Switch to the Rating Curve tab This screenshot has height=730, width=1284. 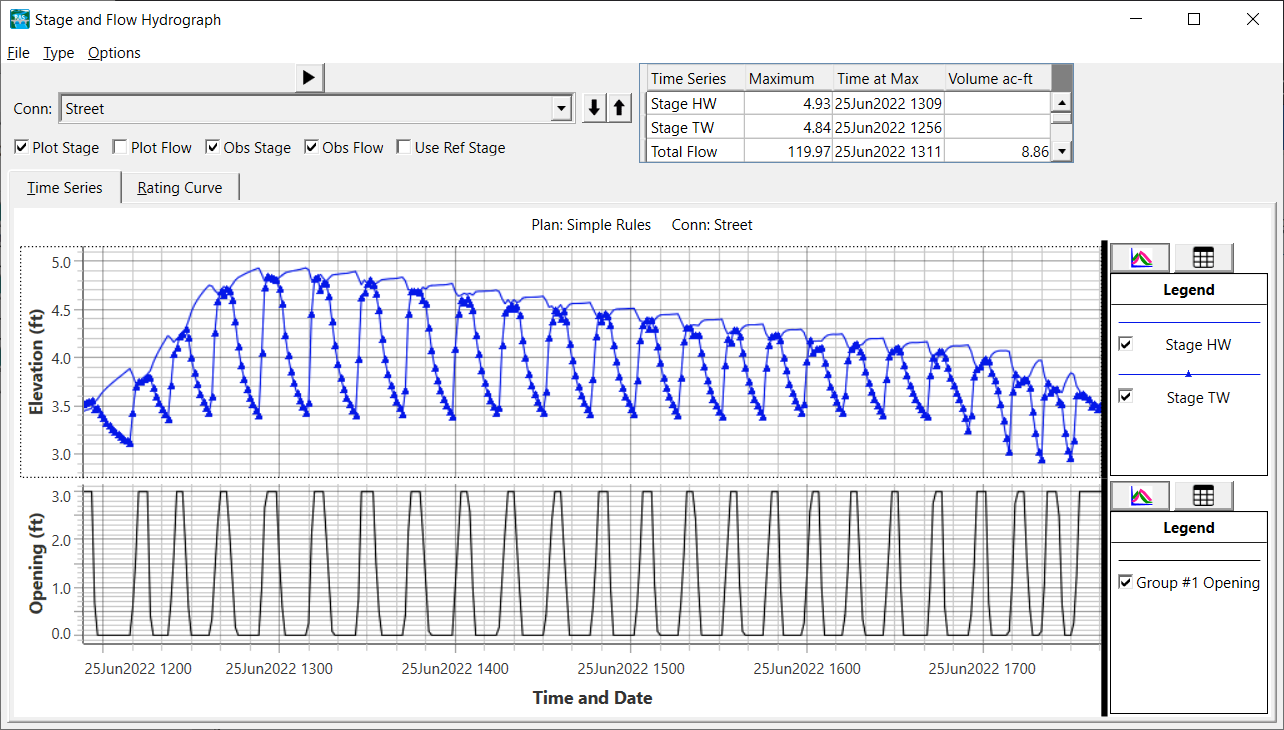pyautogui.click(x=180, y=188)
